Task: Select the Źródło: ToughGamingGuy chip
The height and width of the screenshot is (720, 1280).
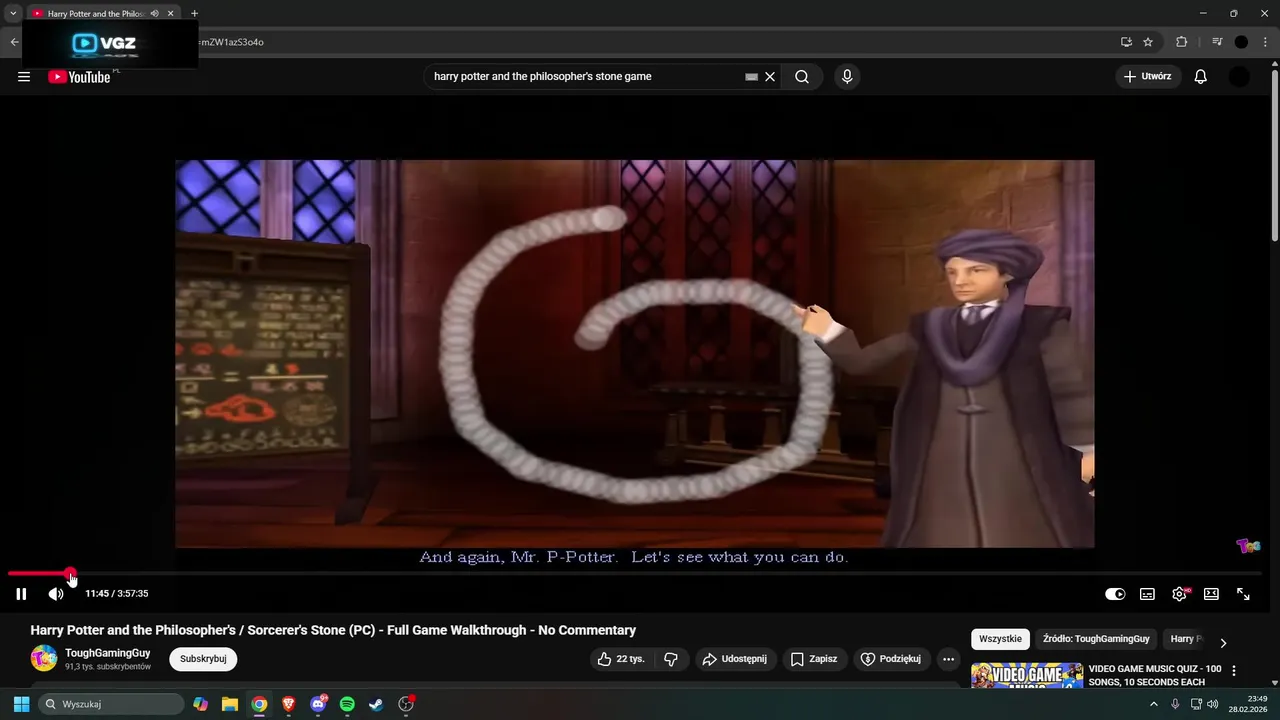Action: coord(1096,639)
